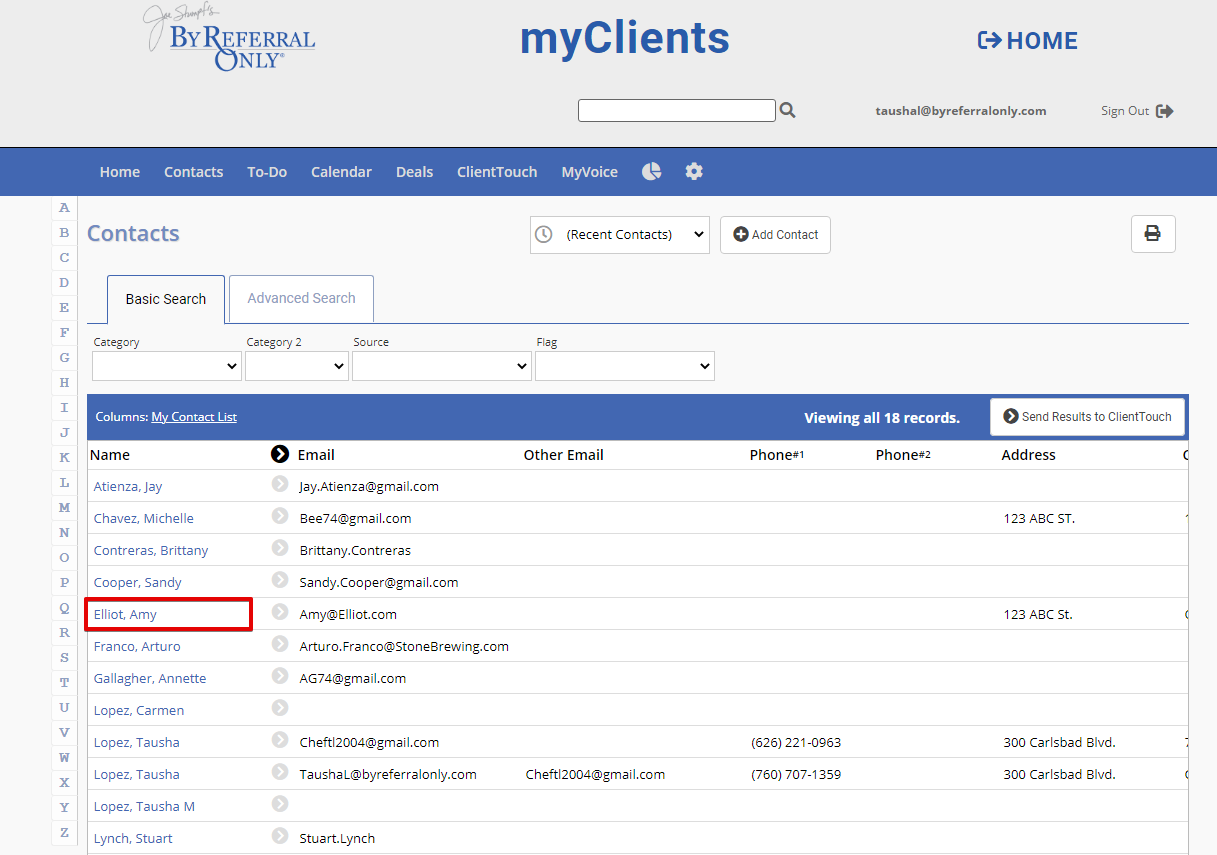1217x855 pixels.
Task: Click arrow icon beside Chavez, Michelle
Action: pos(280,517)
